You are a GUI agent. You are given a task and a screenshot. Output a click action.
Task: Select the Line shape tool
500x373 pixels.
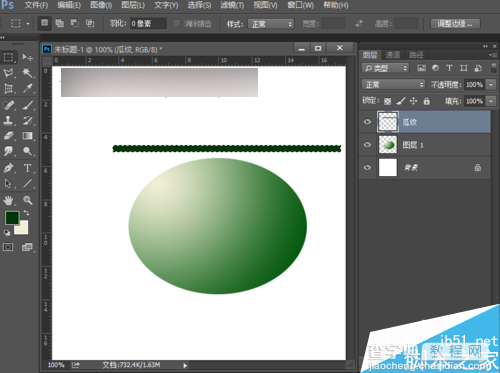27,183
